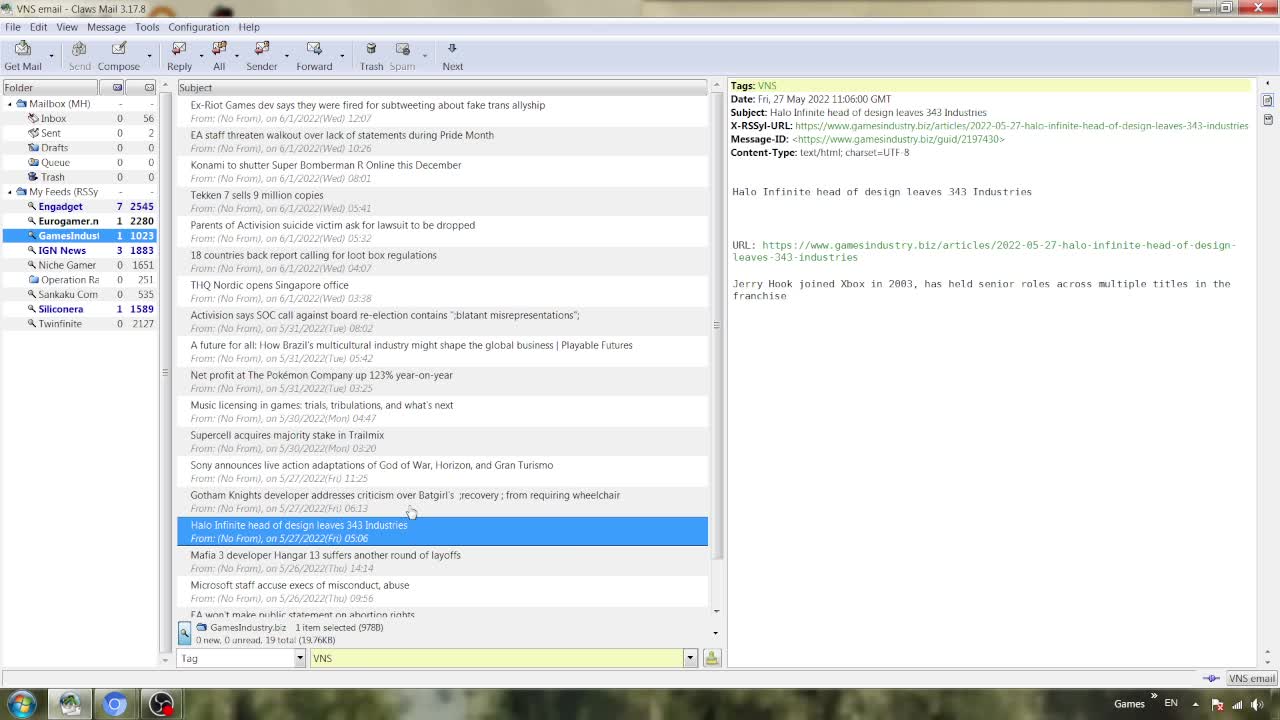Click the network status icon in status bar
This screenshot has height=720, width=1280.
pyautogui.click(x=1211, y=678)
